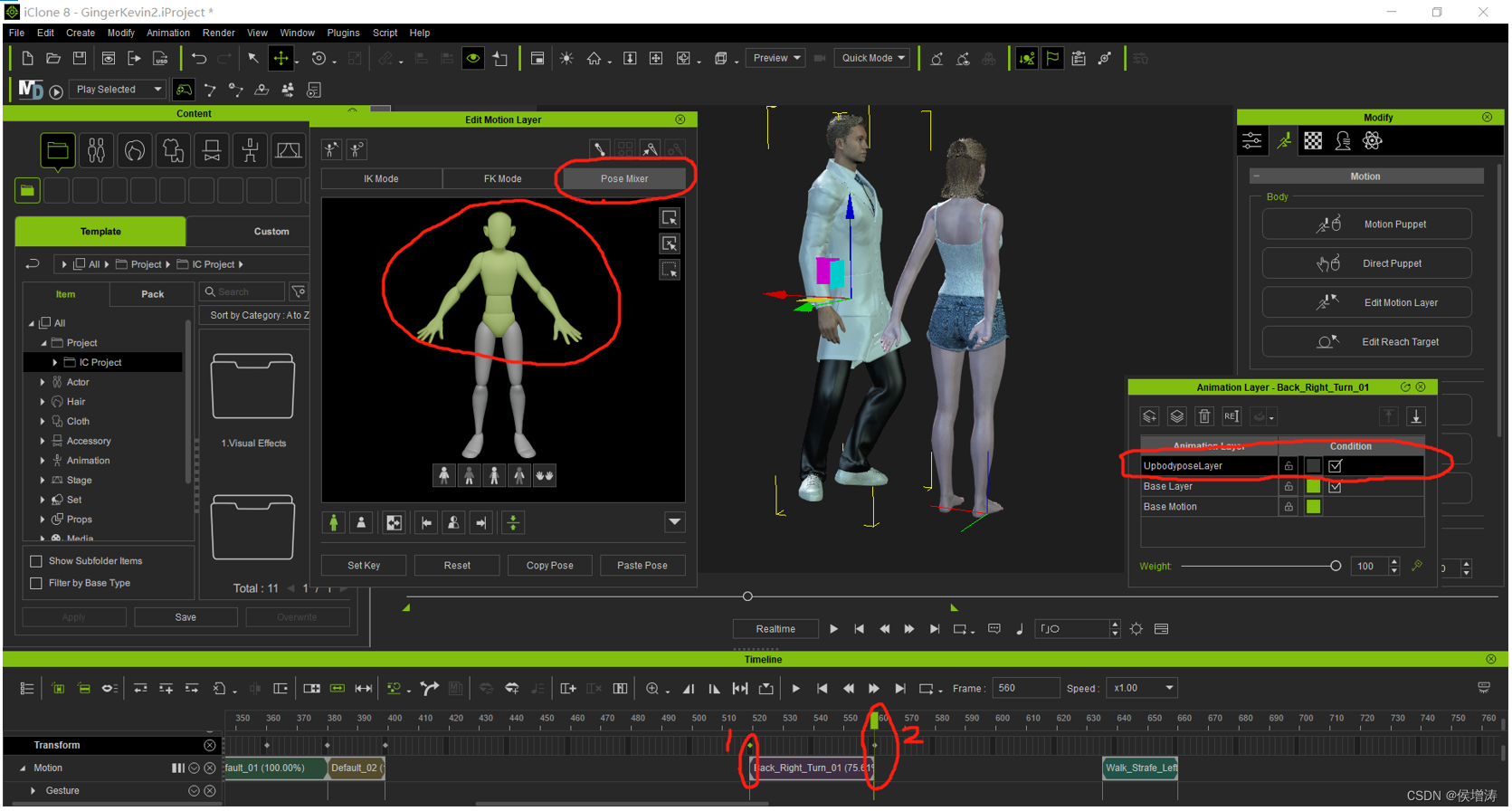
Task: Expand the Actor tree item
Action: coord(43,383)
